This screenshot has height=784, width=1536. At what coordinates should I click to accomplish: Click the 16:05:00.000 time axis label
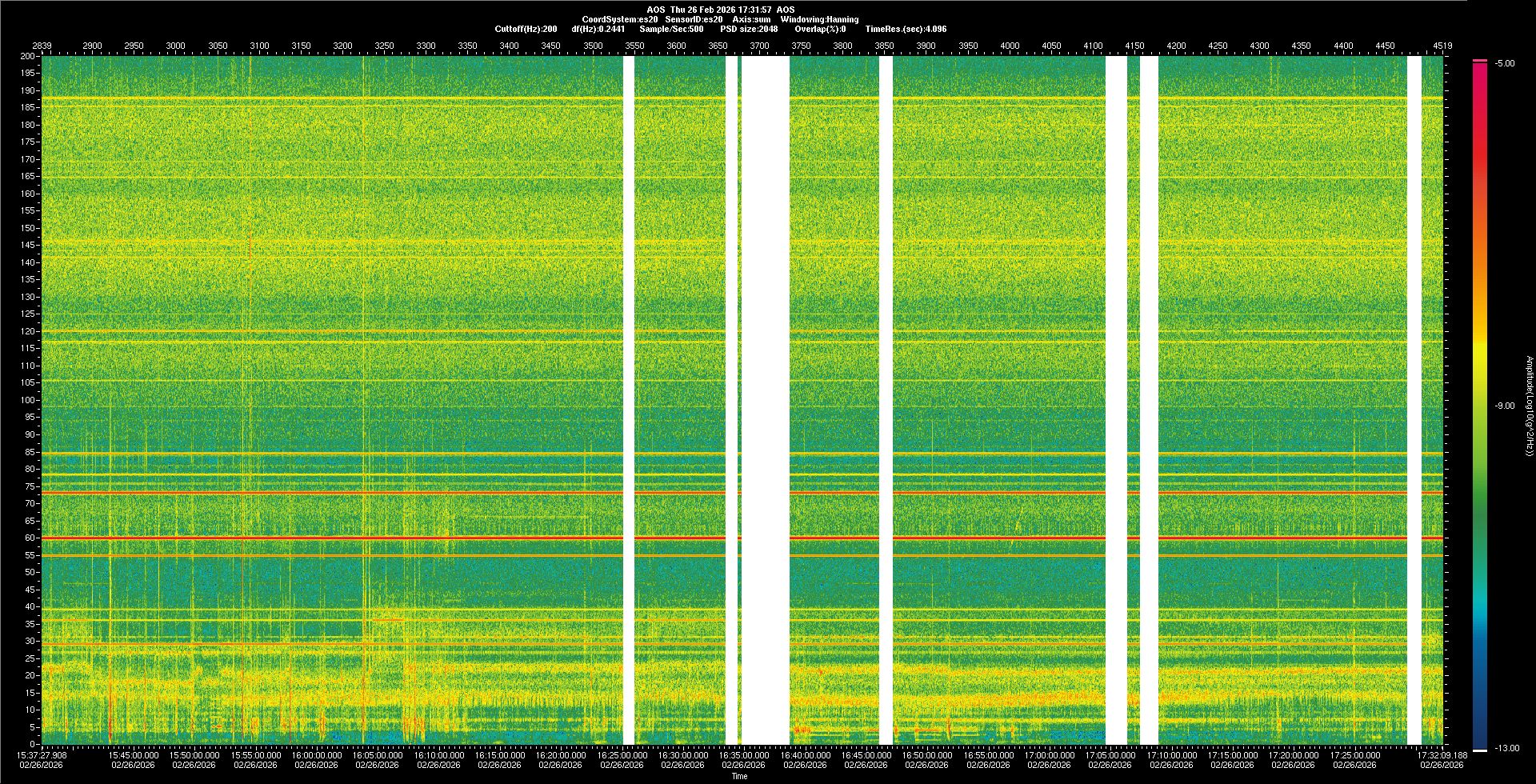378,754
